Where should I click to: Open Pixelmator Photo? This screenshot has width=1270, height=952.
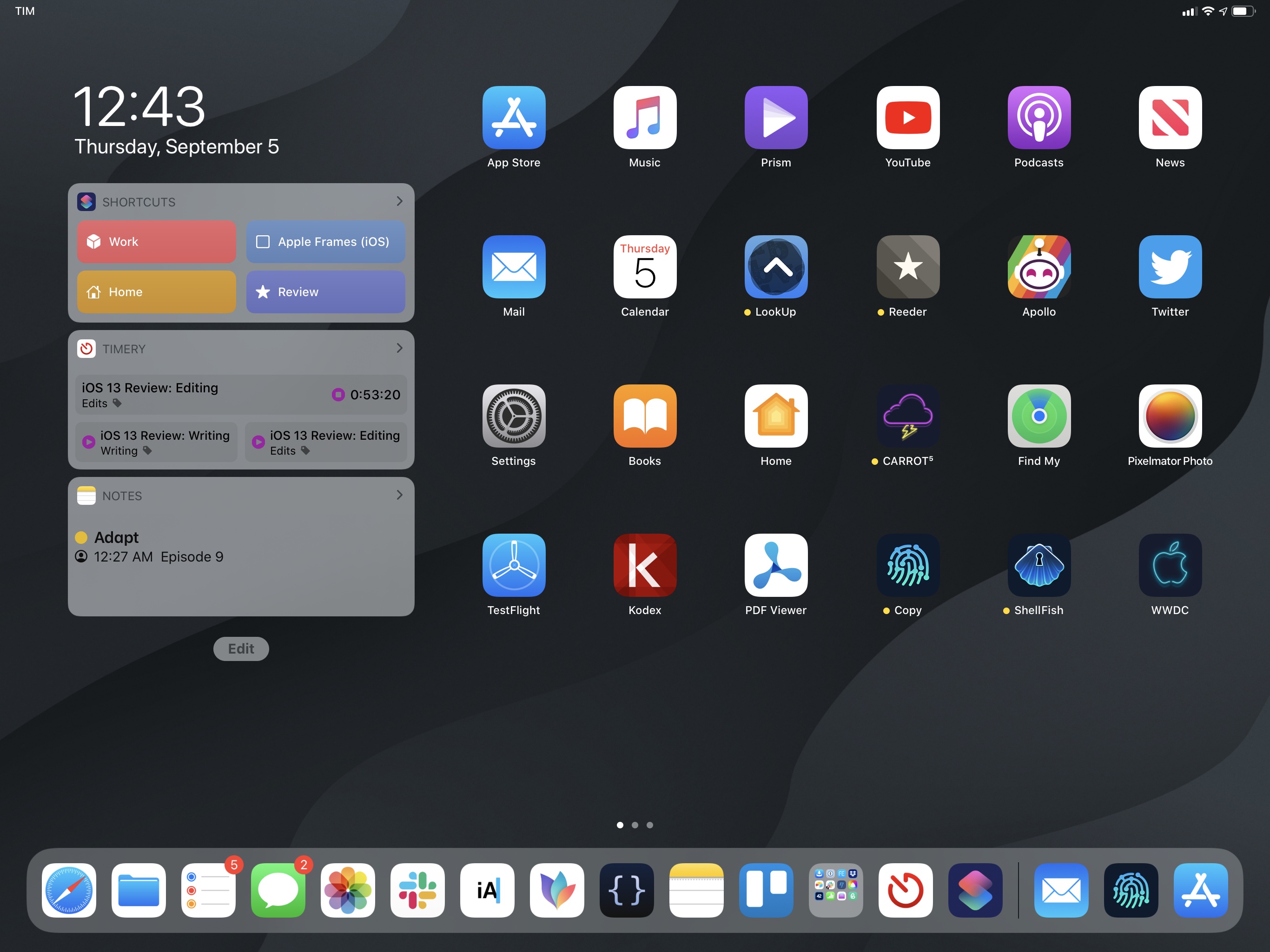coord(1170,416)
